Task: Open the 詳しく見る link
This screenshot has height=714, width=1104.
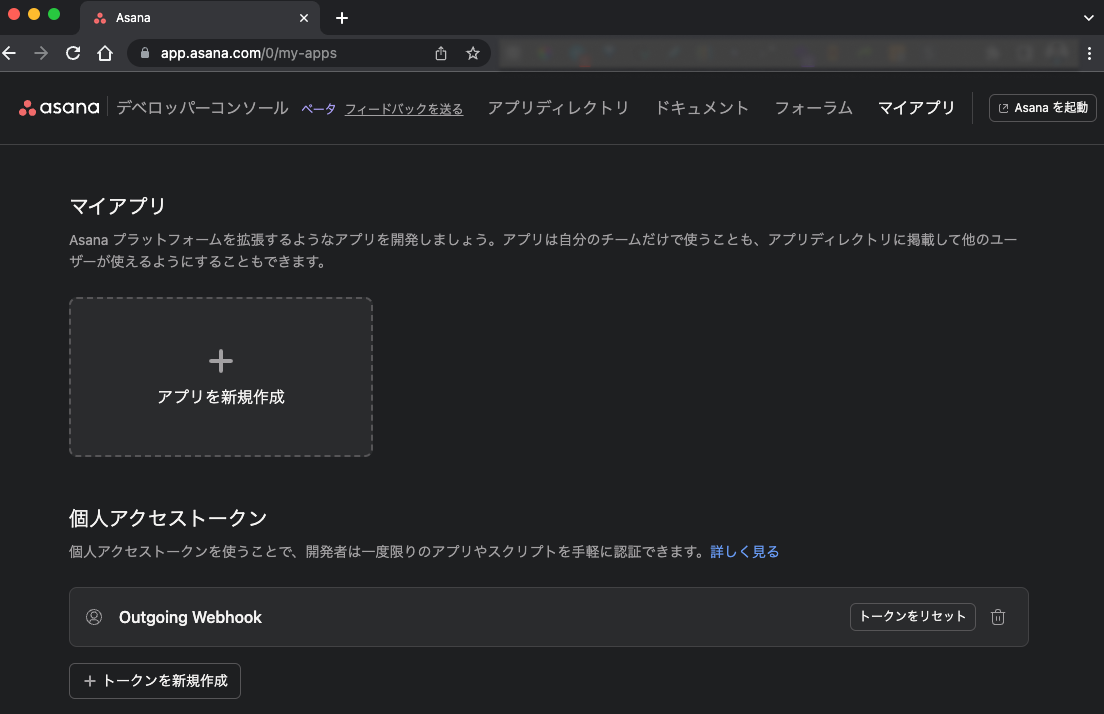Action: [745, 551]
